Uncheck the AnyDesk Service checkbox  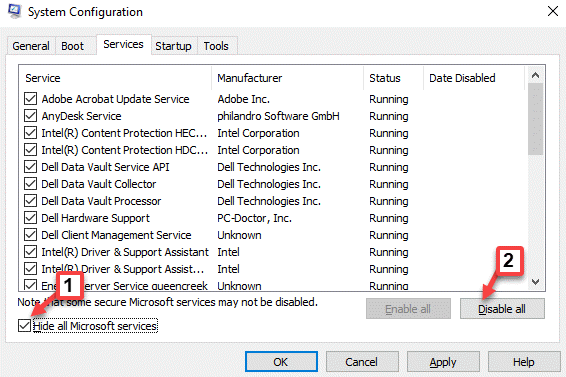[x=30, y=116]
